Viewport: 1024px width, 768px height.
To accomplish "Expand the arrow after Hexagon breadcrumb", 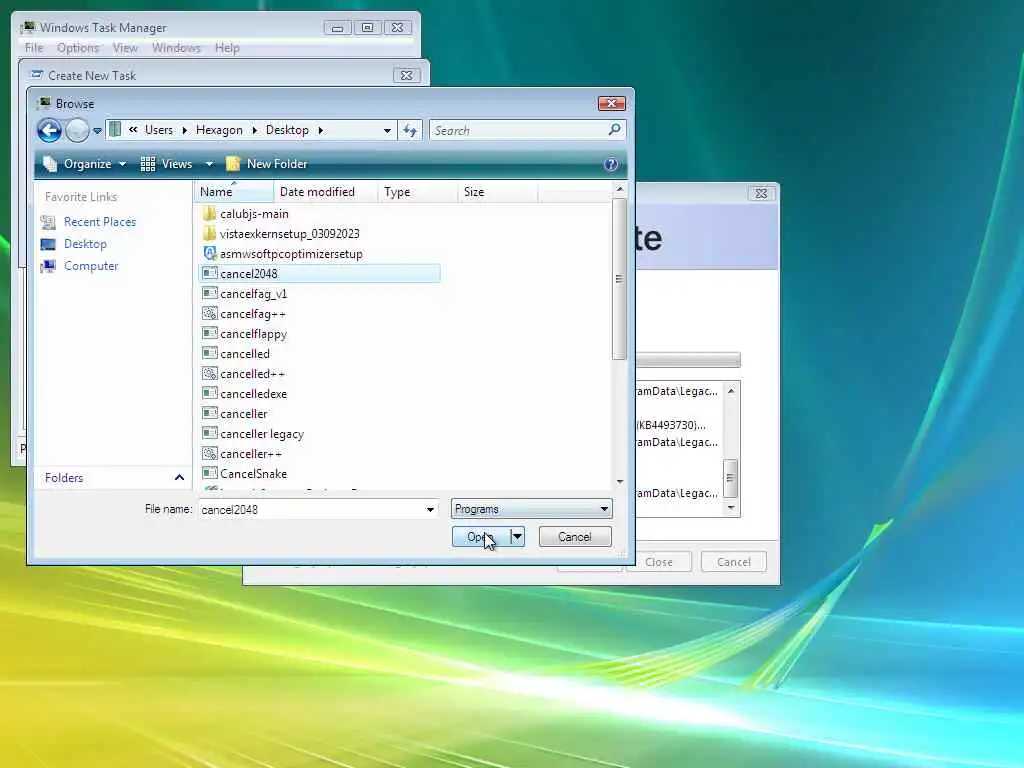I will point(255,131).
